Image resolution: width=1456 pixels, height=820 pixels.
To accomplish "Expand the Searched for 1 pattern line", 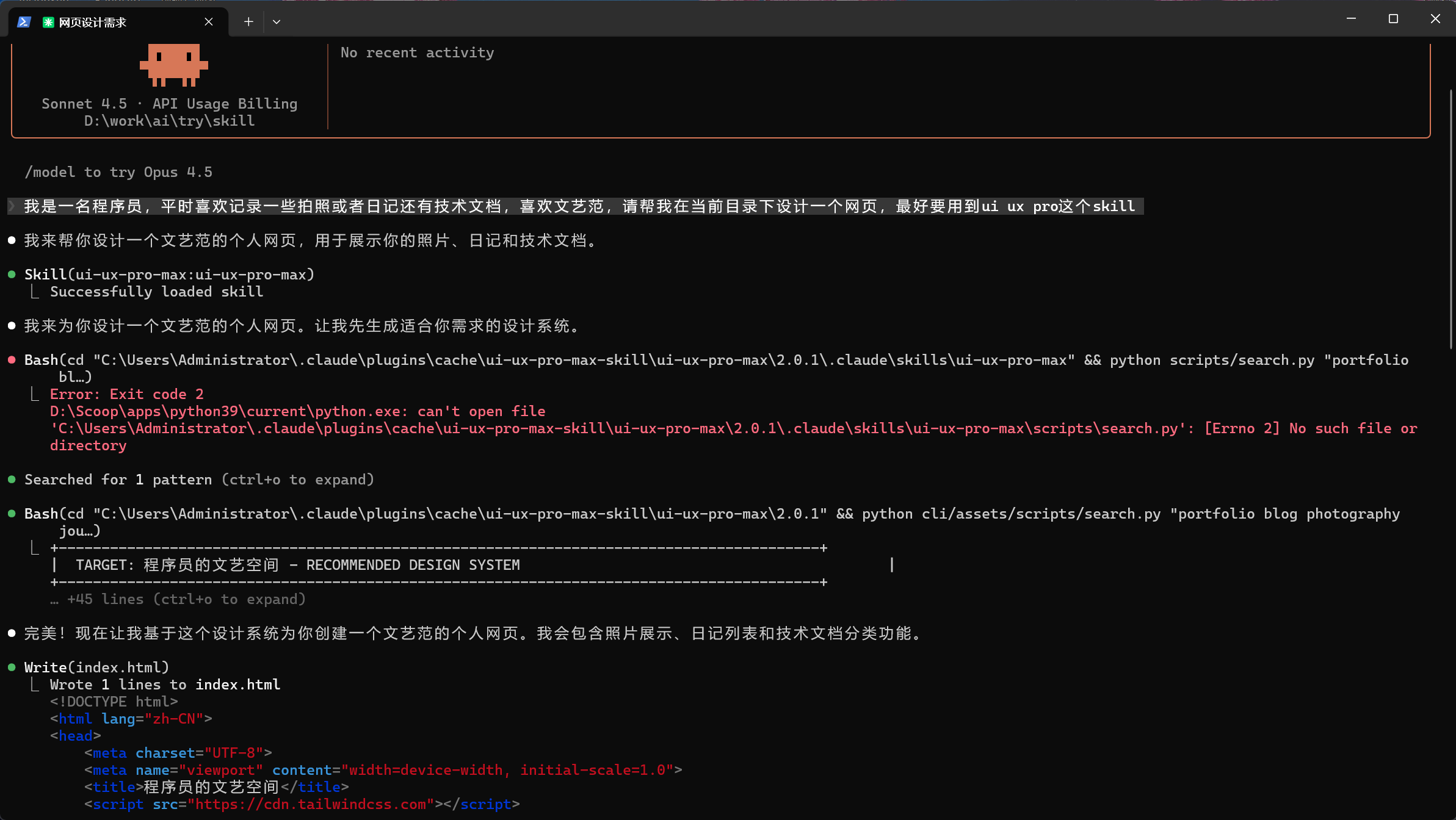I will coord(199,480).
